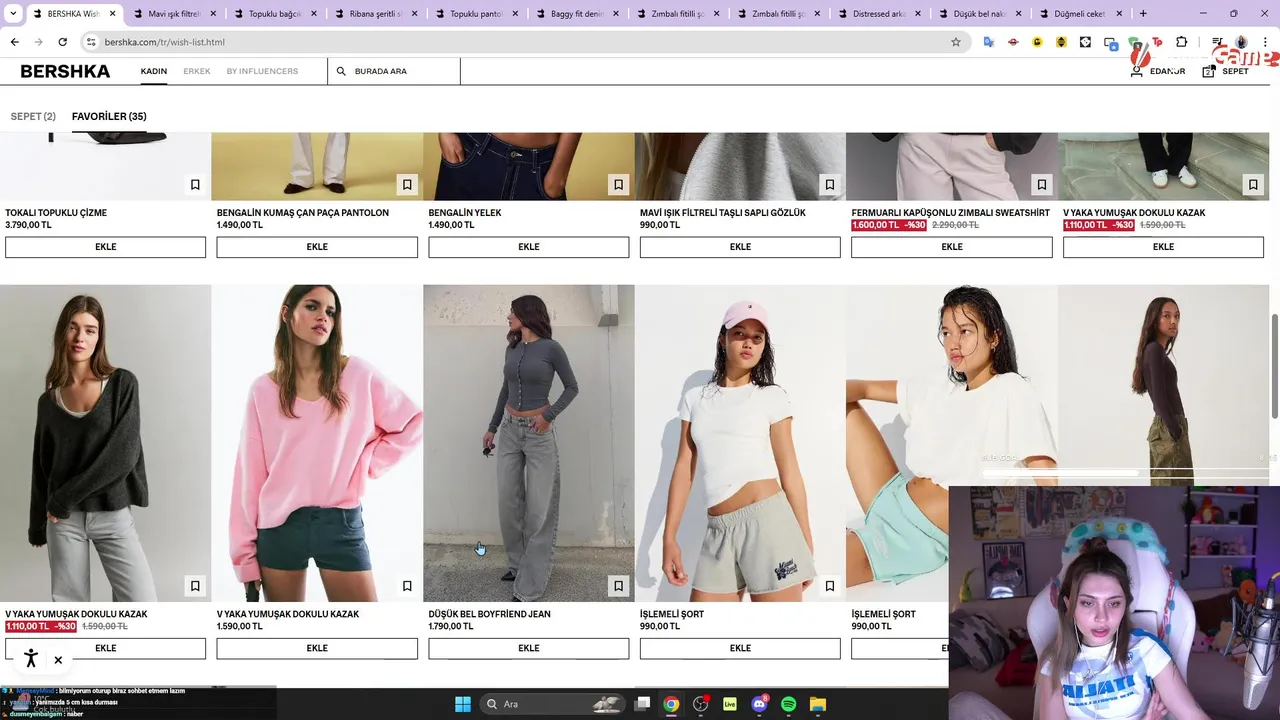
Task: Open Discord from the taskbar
Action: tap(759, 704)
